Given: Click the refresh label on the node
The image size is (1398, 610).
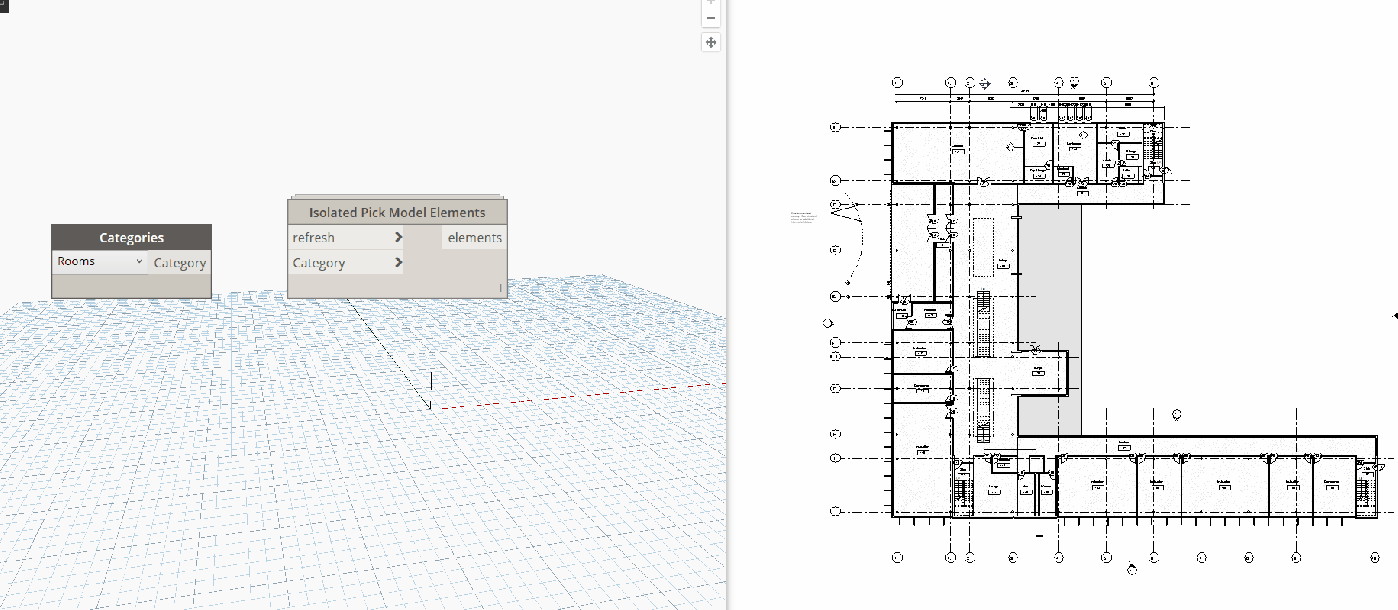Looking at the screenshot, I should pyautogui.click(x=311, y=237).
